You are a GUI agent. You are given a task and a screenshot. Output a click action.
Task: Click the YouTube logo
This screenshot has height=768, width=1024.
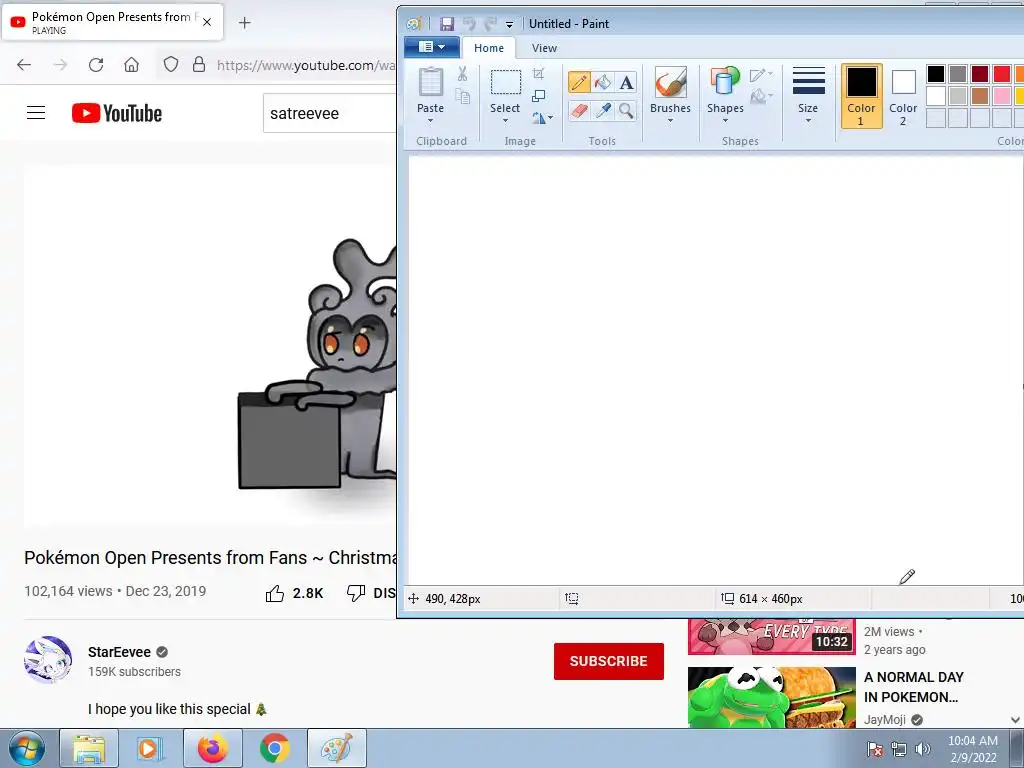point(117,113)
